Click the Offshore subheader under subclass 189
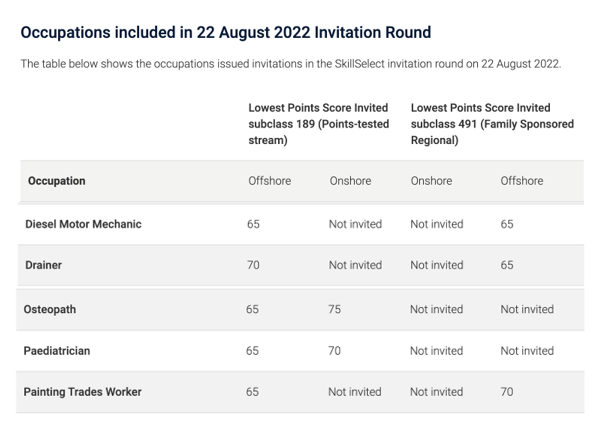 269,181
